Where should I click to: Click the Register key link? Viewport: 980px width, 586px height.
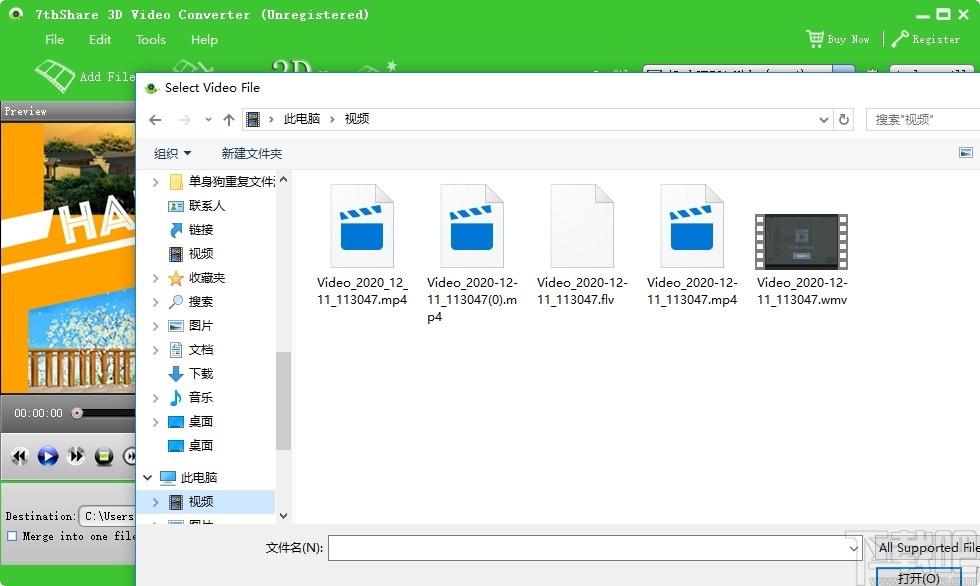click(926, 39)
